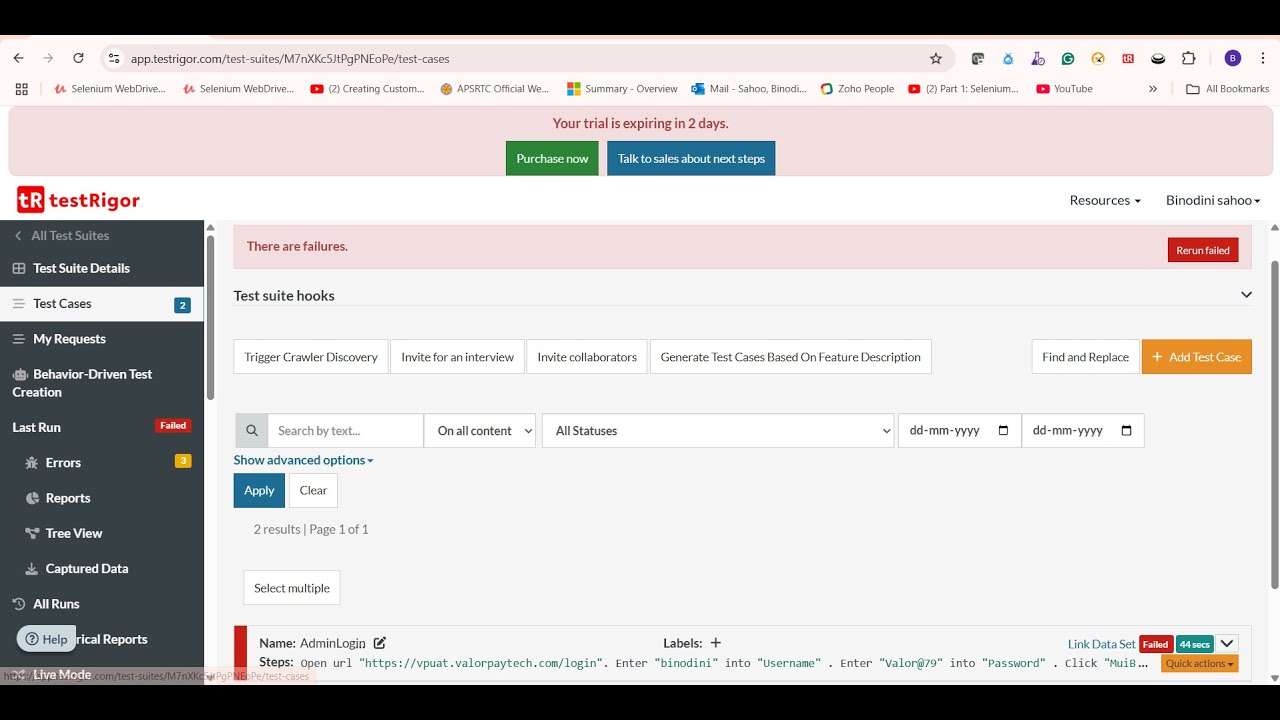Open the Zoho People bookmark

click(857, 89)
